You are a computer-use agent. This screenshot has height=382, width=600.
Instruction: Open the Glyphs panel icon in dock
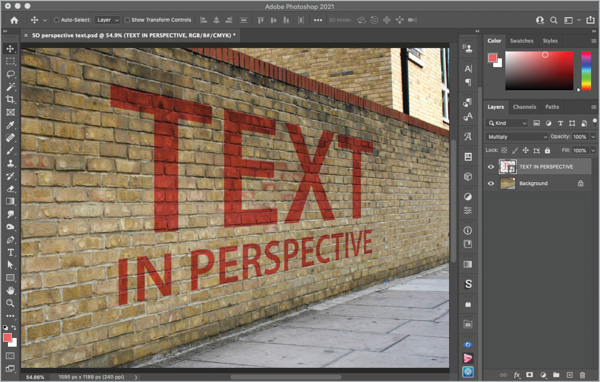(x=468, y=137)
